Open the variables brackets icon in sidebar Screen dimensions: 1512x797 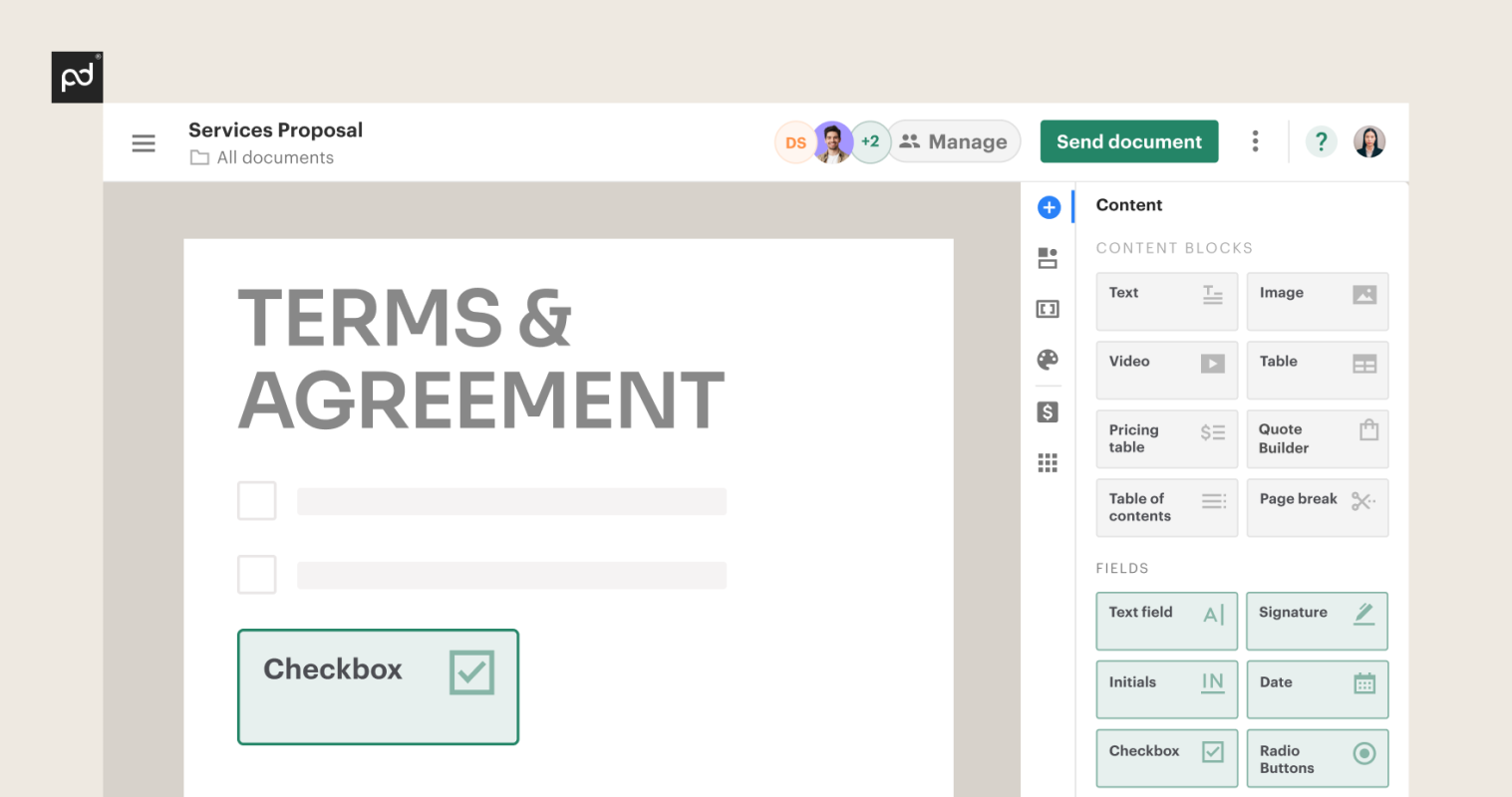(1048, 309)
